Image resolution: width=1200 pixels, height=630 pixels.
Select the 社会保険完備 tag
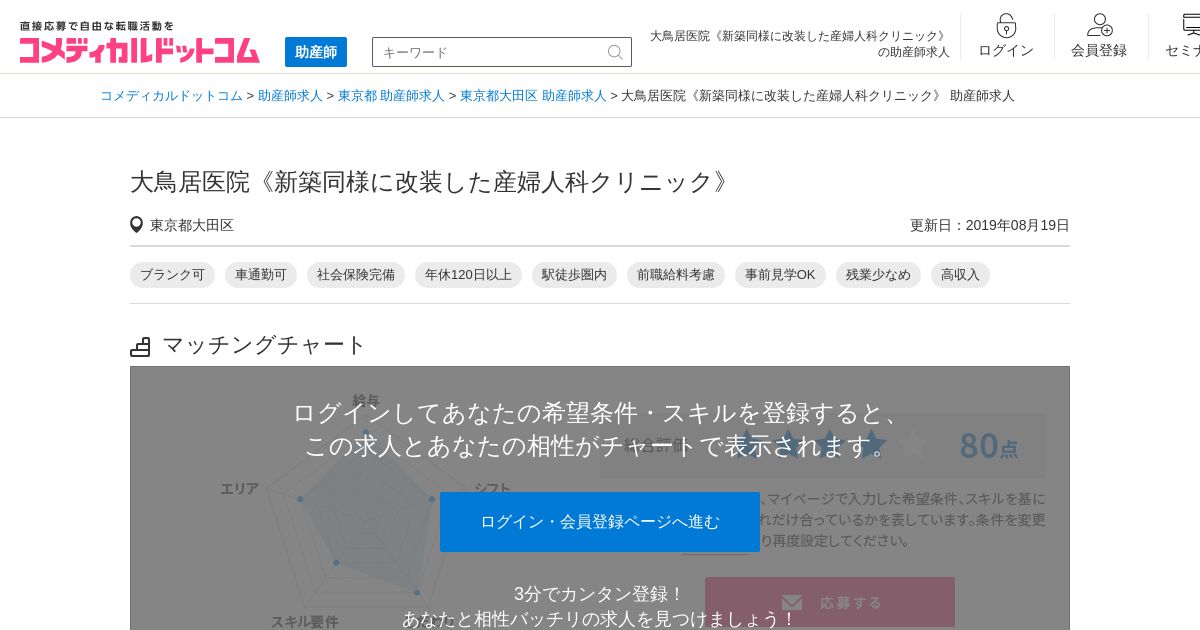point(356,275)
